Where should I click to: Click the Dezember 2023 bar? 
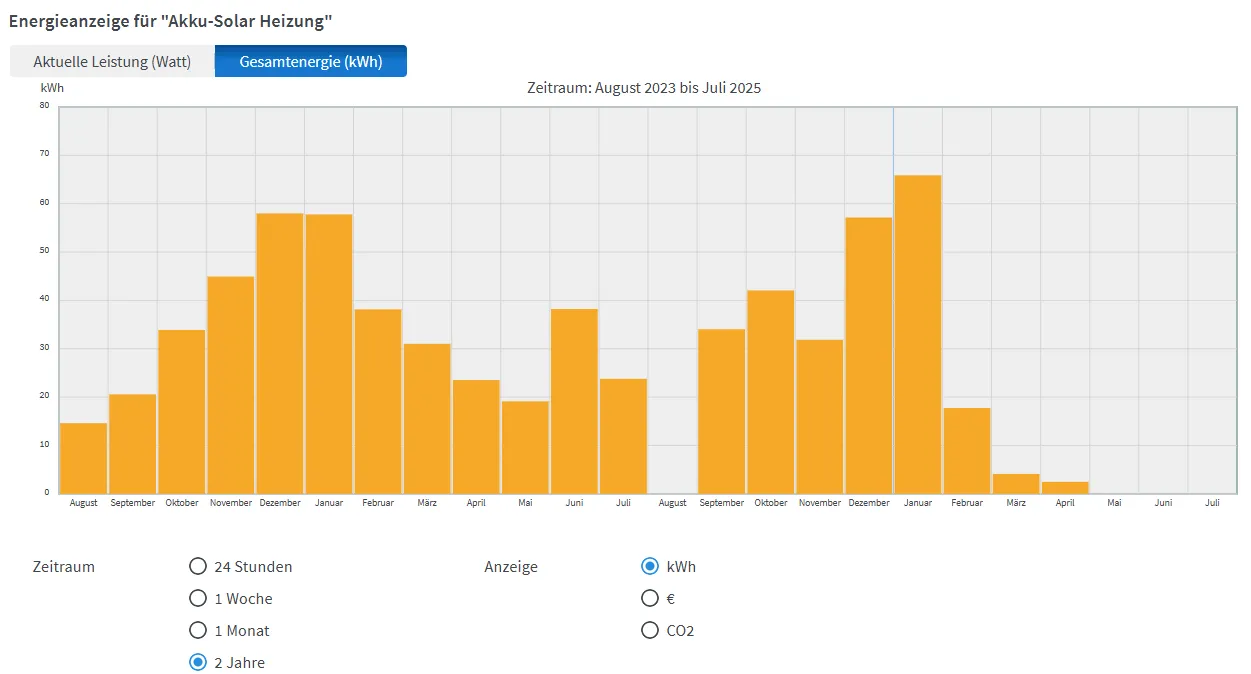click(x=280, y=353)
